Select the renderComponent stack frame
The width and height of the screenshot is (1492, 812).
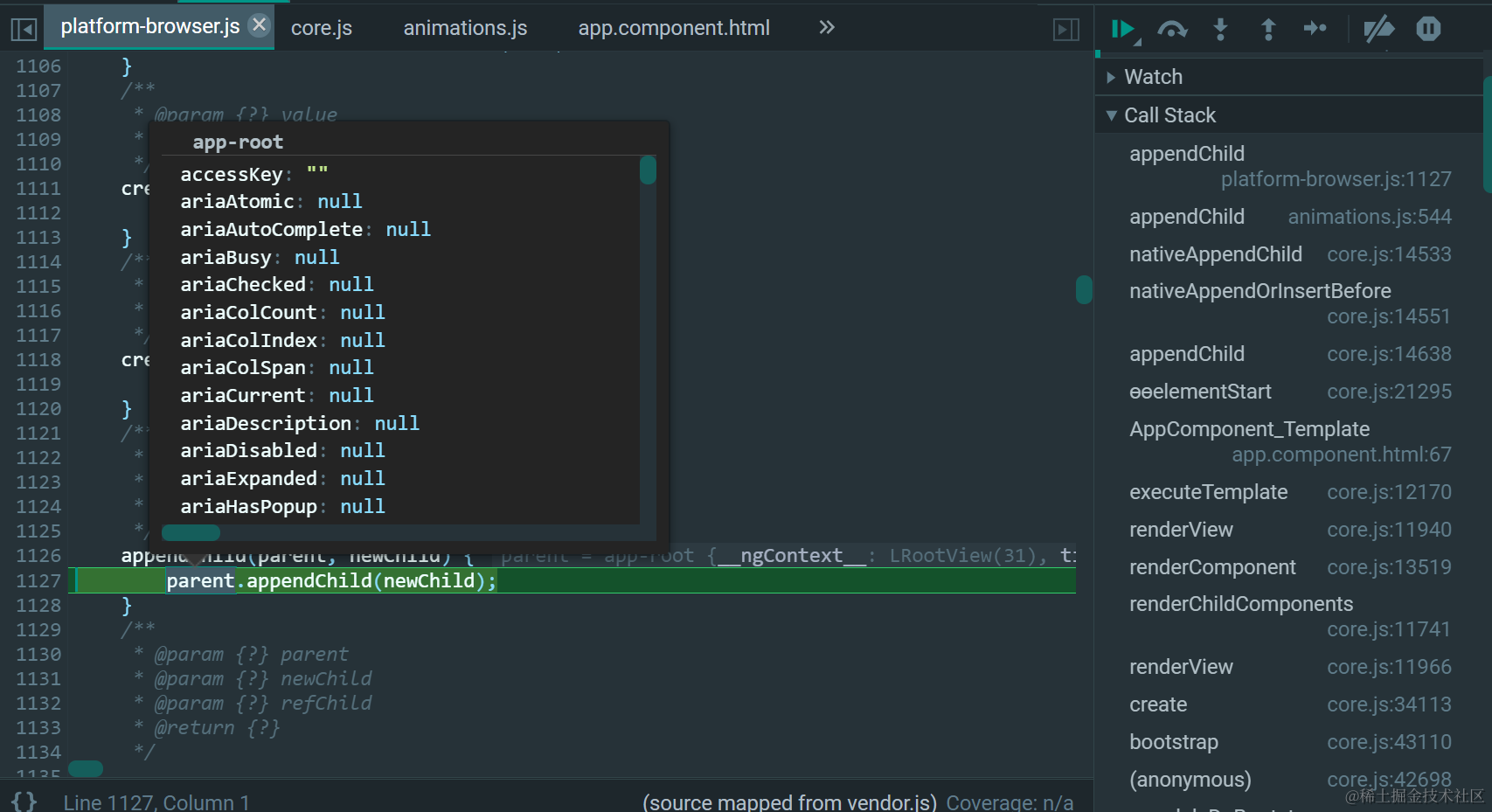[x=1290, y=567]
